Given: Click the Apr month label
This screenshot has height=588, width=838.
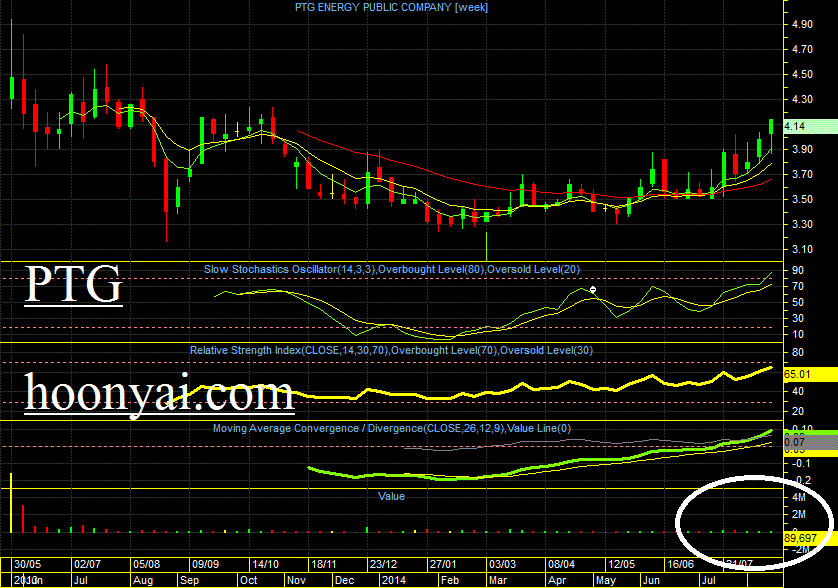Looking at the screenshot, I should point(557,581).
